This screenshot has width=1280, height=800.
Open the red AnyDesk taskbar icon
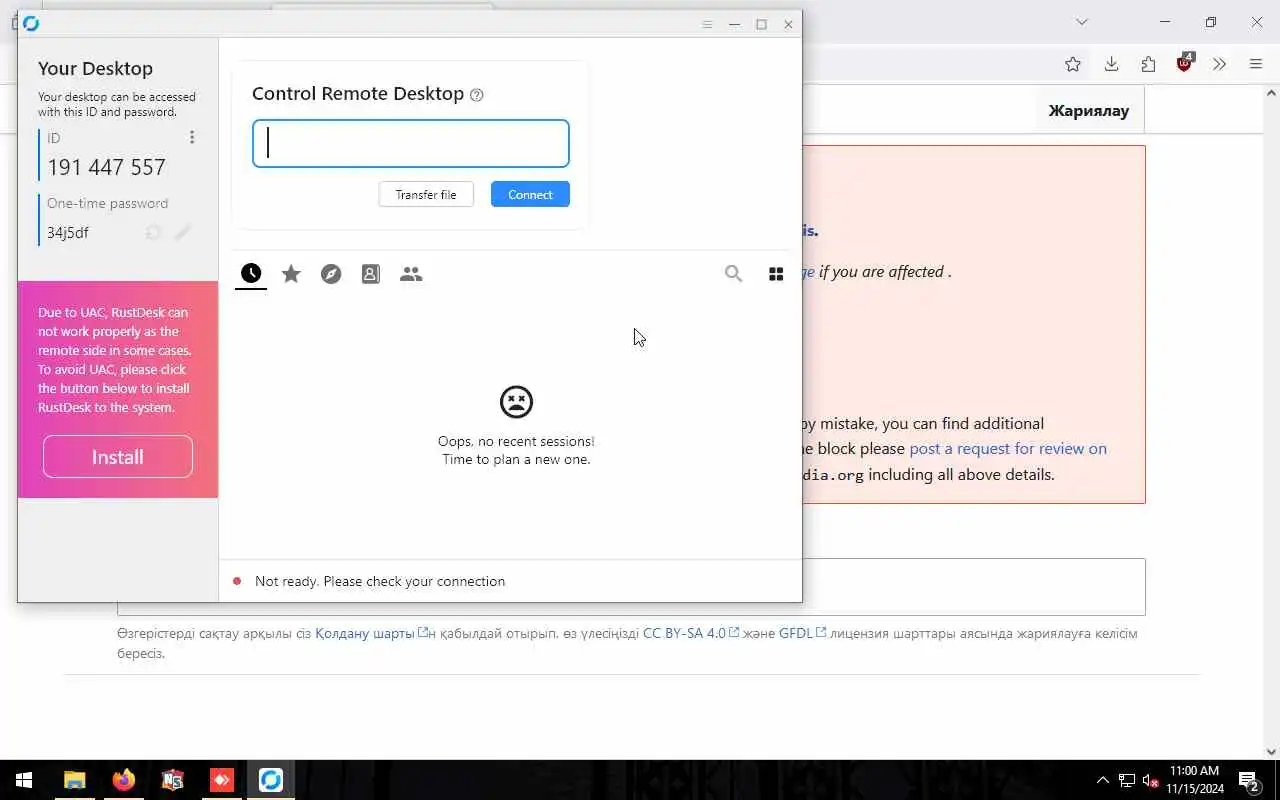coord(222,780)
